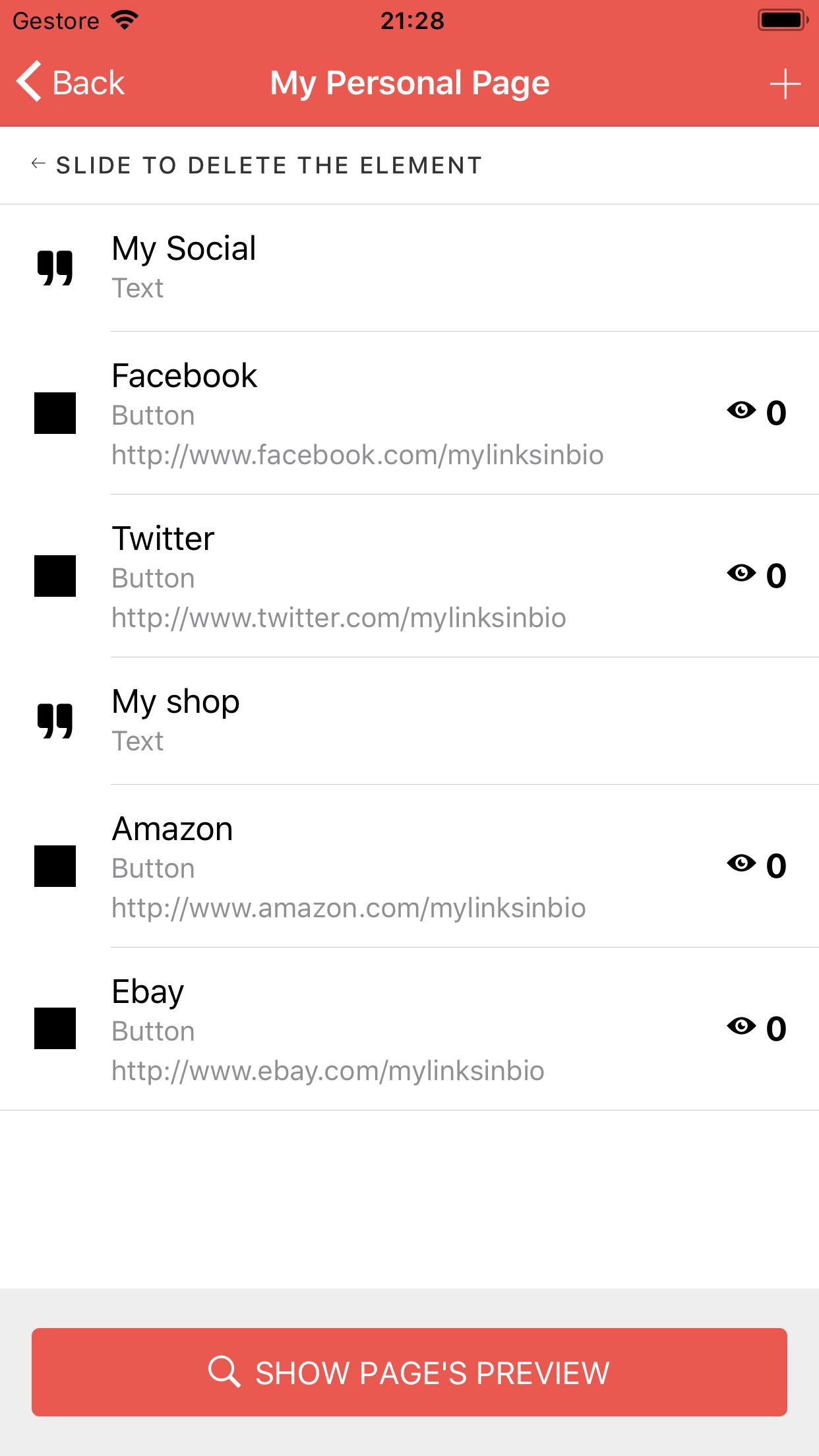Select the Twitter URL link

tap(340, 617)
